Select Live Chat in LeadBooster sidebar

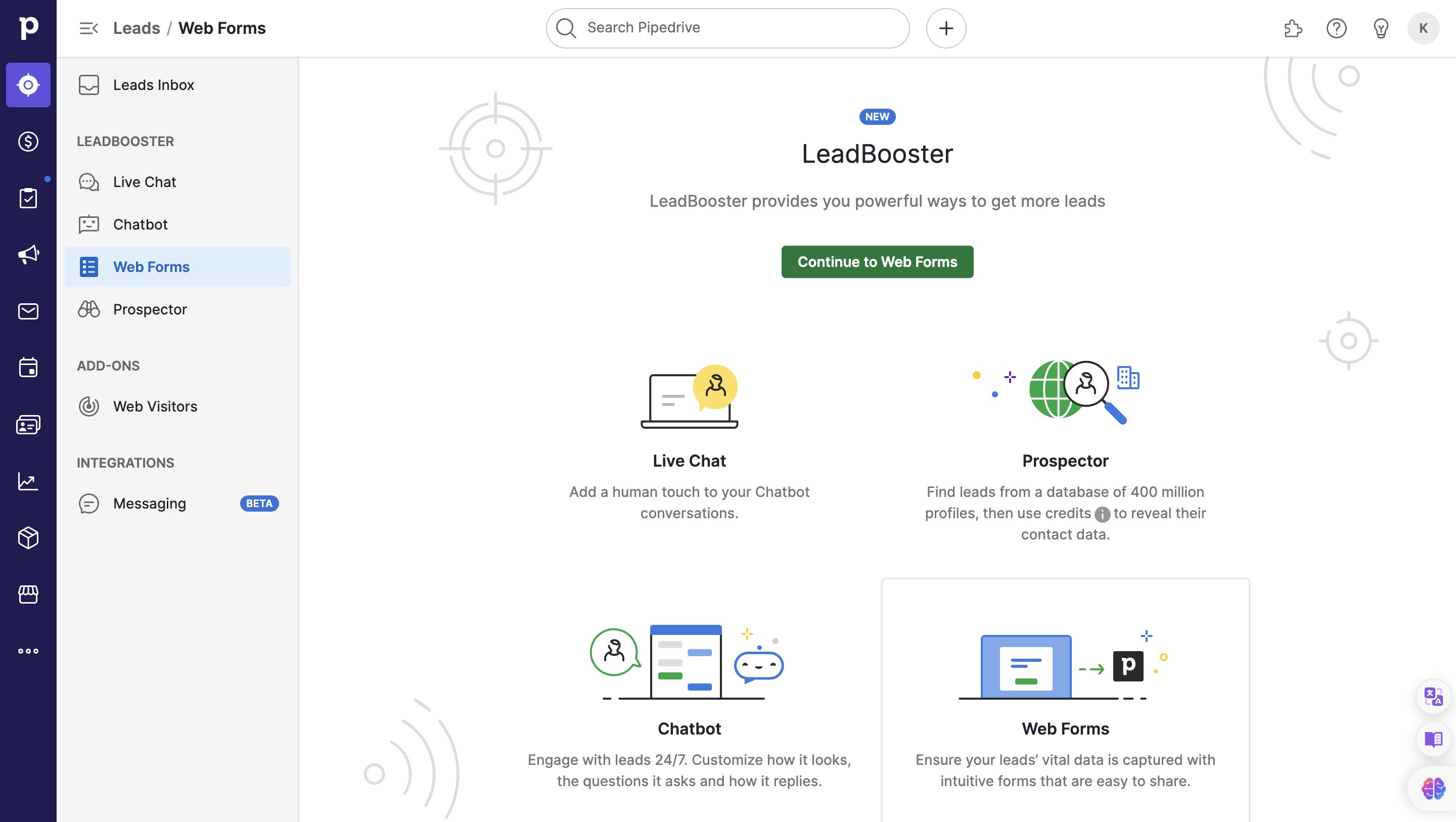[x=144, y=182]
